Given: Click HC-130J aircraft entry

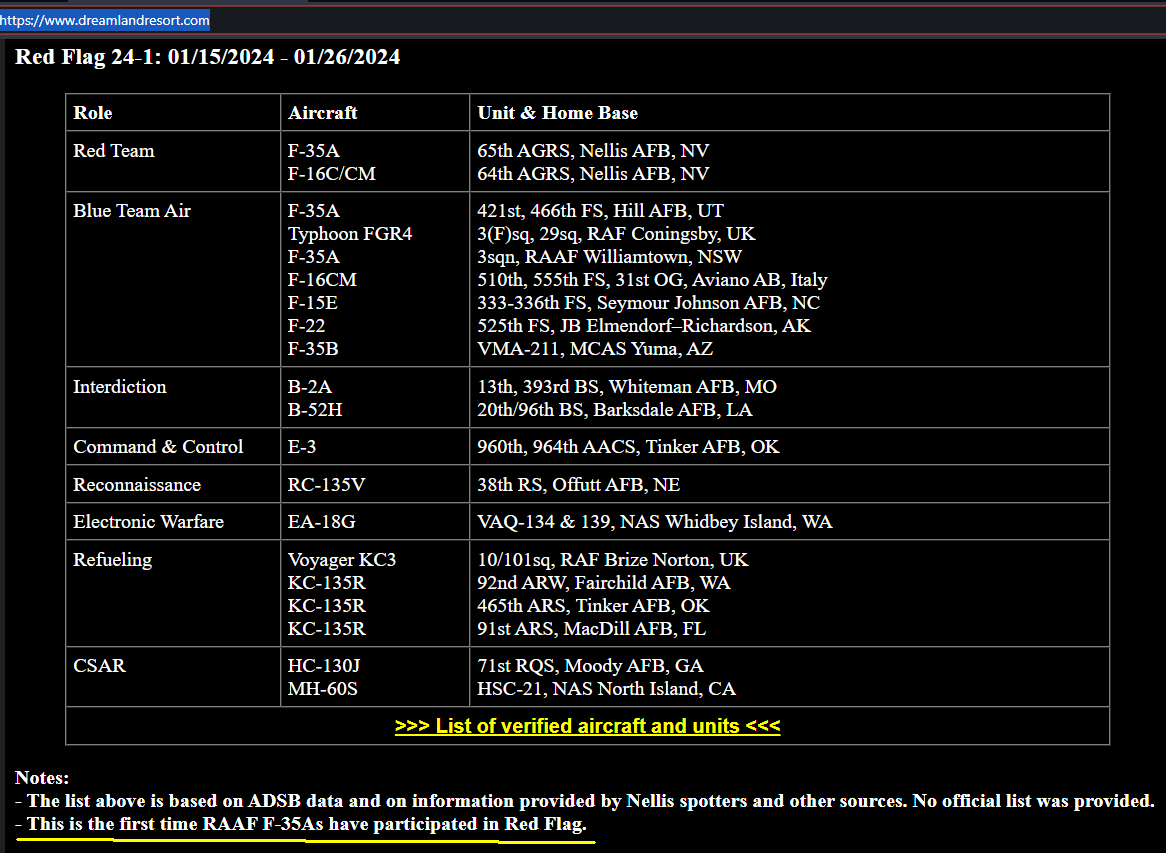Looking at the screenshot, I should click(323, 666).
